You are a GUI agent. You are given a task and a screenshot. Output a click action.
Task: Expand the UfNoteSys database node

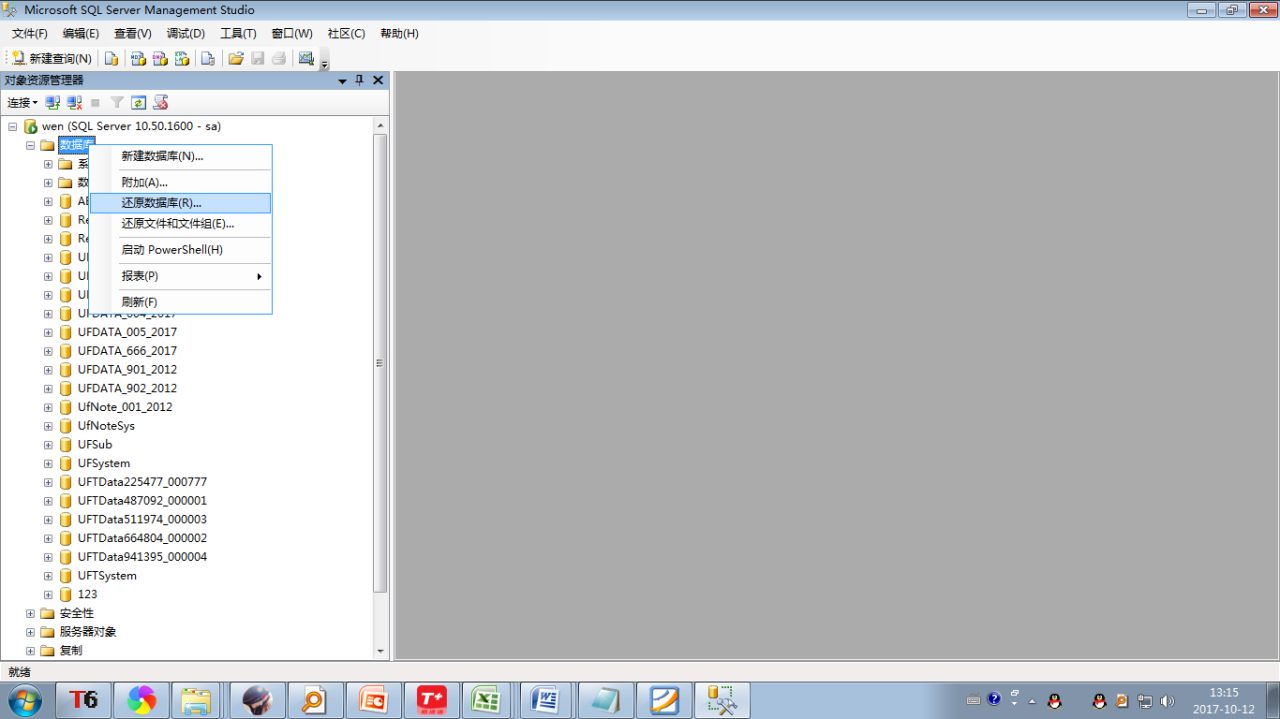click(x=48, y=426)
